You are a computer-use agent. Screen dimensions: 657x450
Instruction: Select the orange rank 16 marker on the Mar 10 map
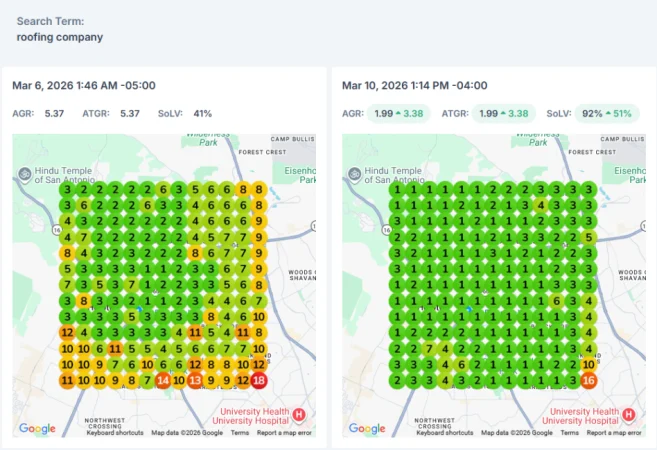pyautogui.click(x=589, y=380)
